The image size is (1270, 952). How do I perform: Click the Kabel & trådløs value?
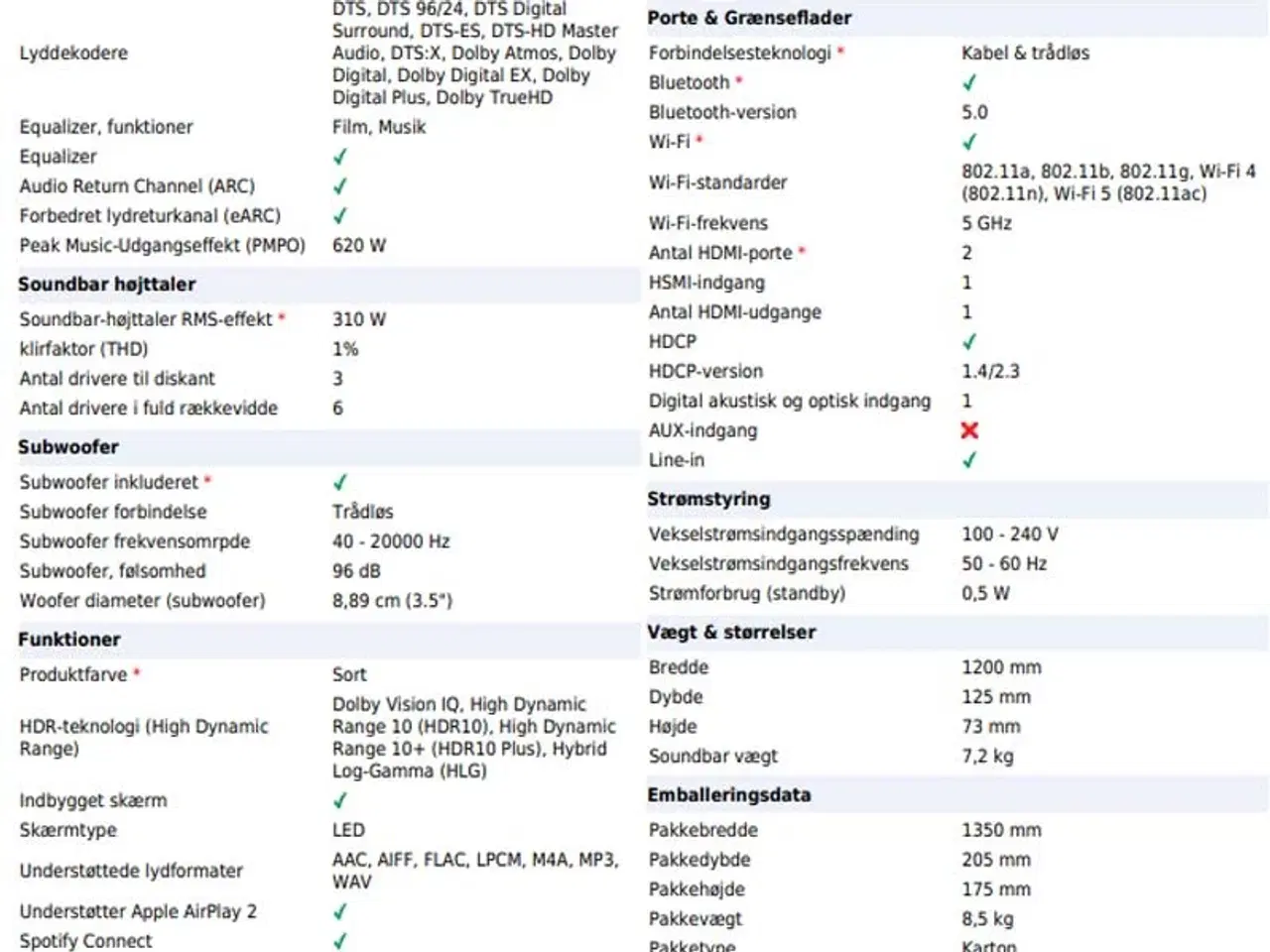1025,53
